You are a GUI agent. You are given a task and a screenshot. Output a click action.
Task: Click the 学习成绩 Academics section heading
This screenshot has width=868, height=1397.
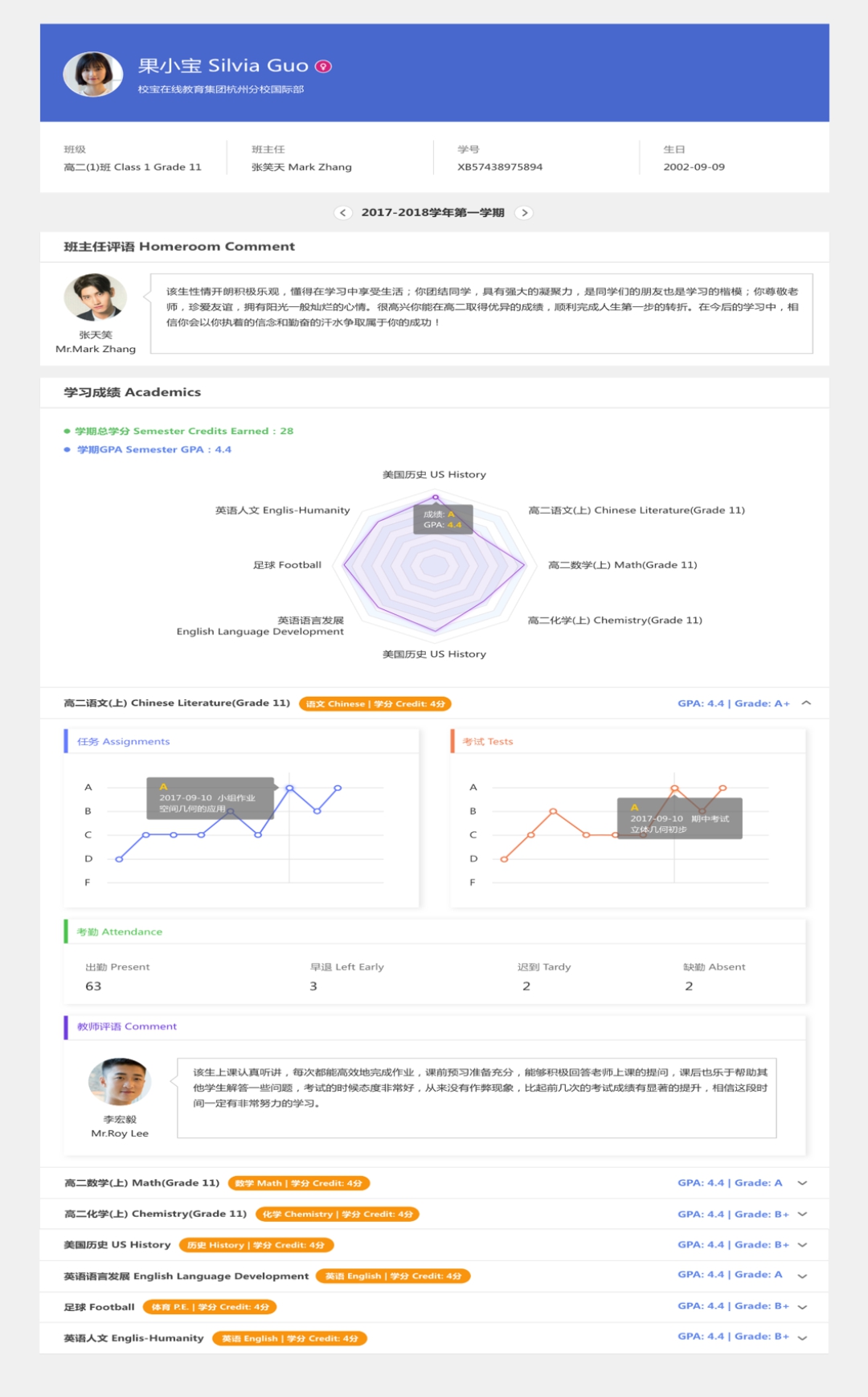point(133,392)
